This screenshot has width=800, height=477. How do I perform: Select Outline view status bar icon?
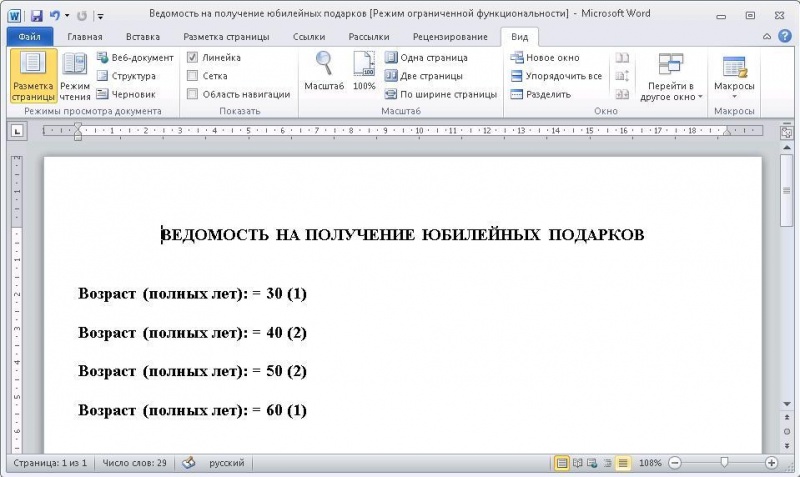tap(607, 463)
